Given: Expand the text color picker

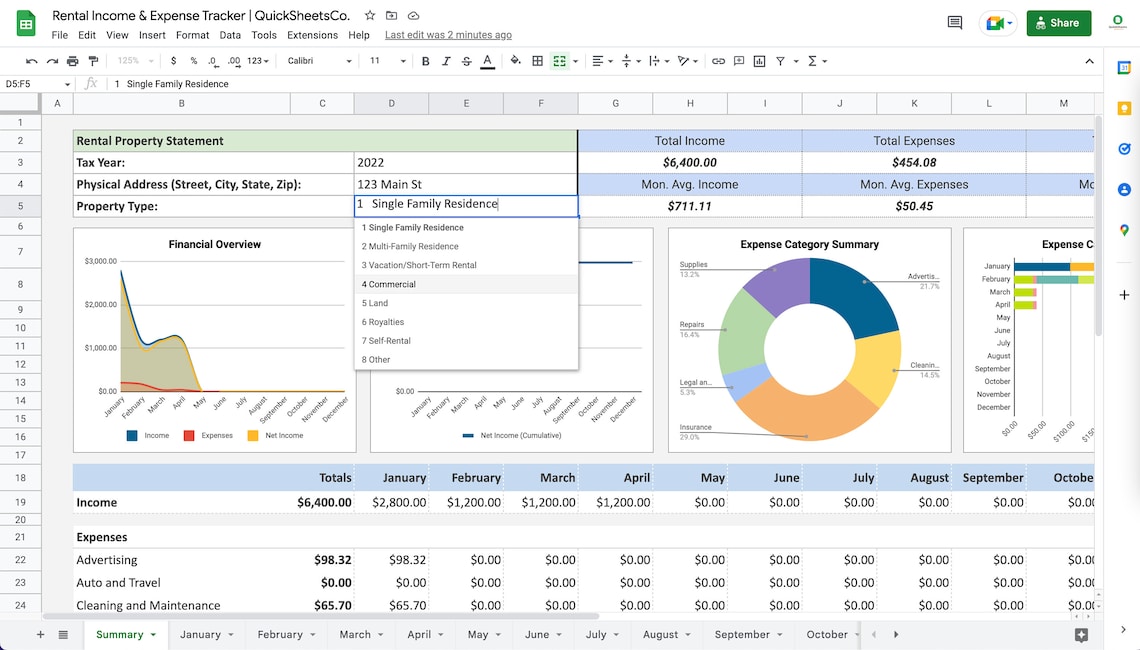Looking at the screenshot, I should click(x=487, y=61).
